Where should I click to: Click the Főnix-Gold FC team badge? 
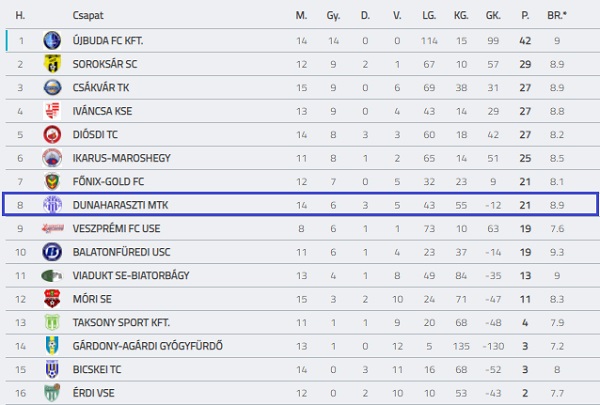pos(52,181)
